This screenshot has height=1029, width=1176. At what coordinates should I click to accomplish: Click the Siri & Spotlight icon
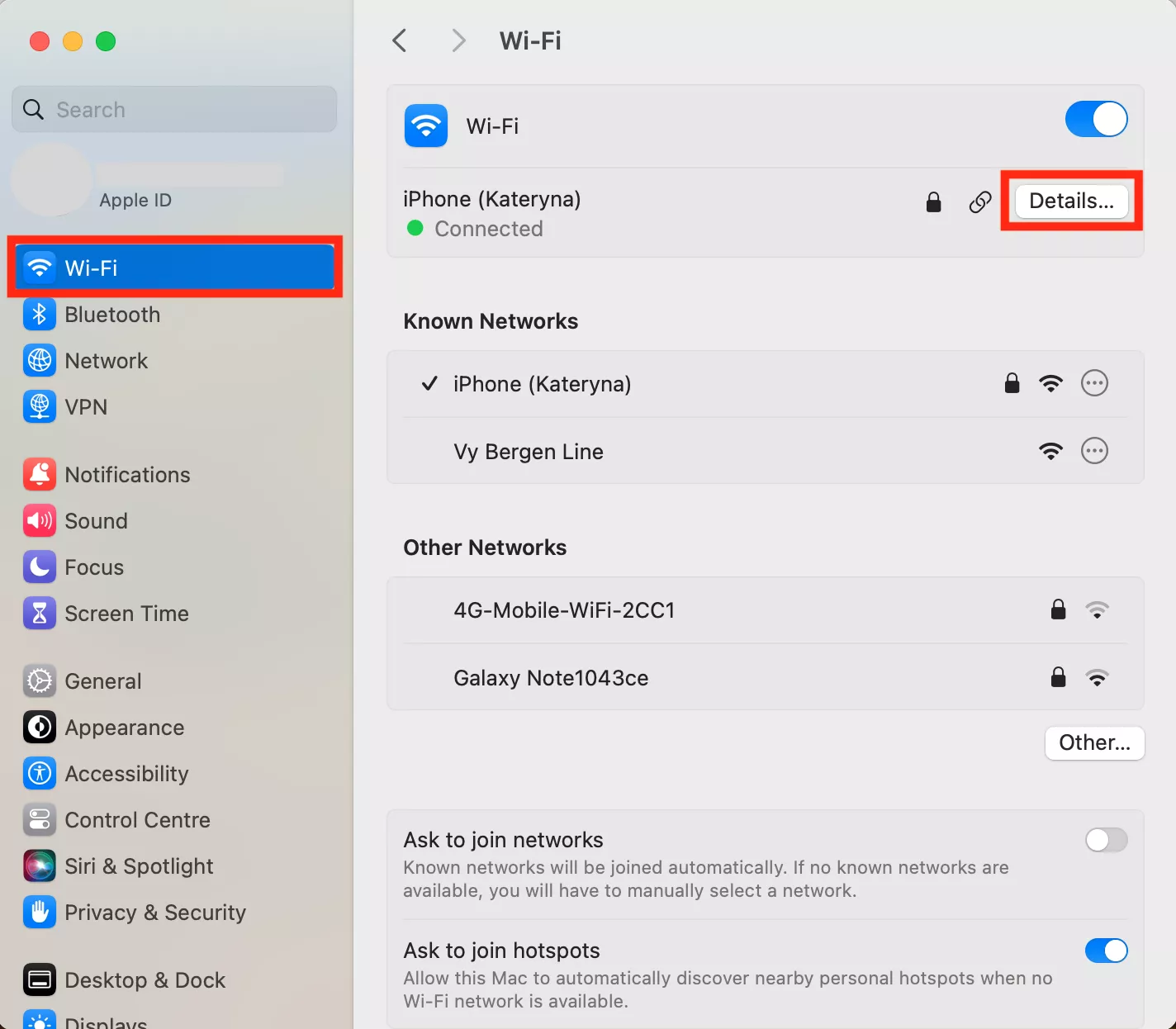pyautogui.click(x=39, y=866)
